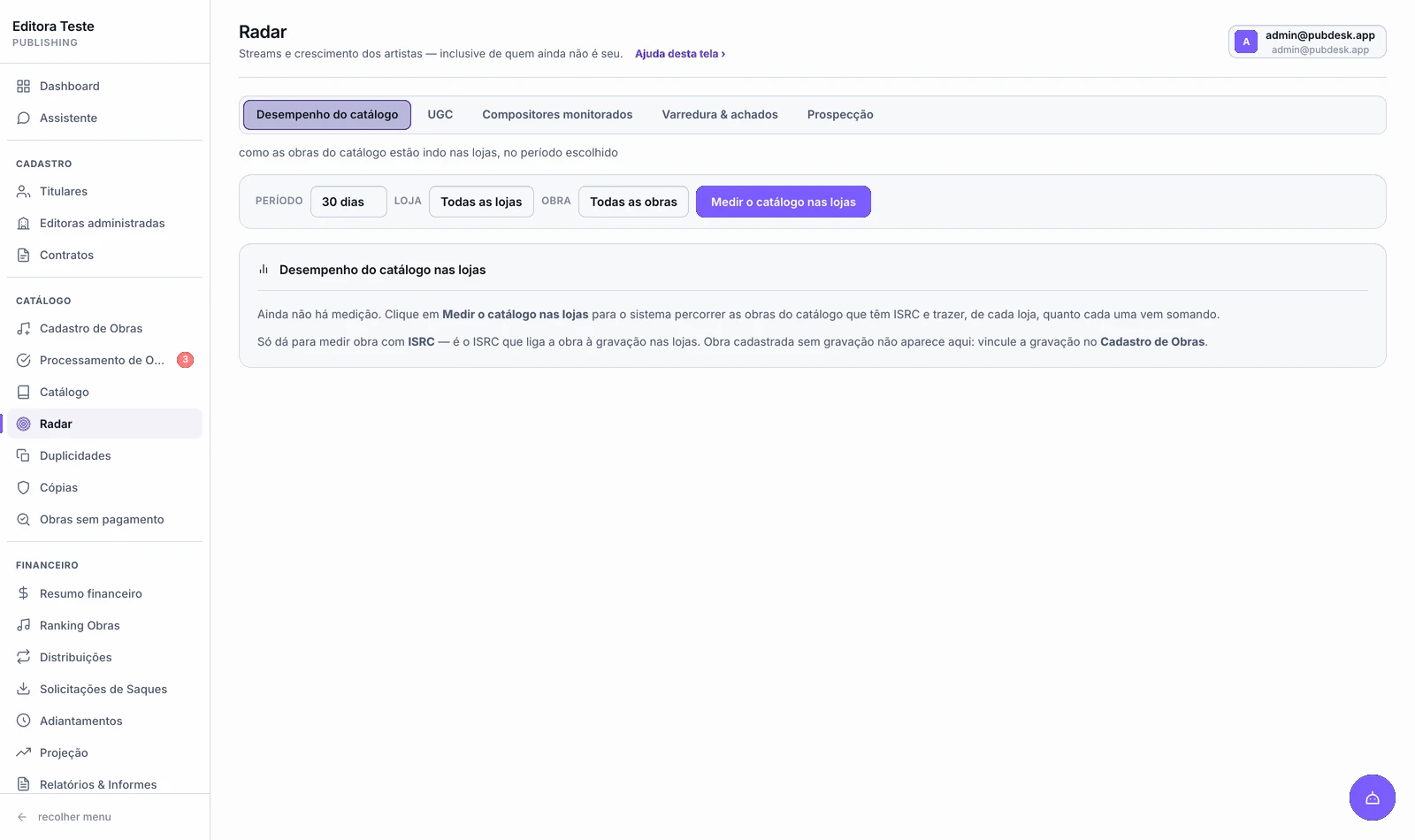Click the Radar target icon in sidebar

pos(24,424)
